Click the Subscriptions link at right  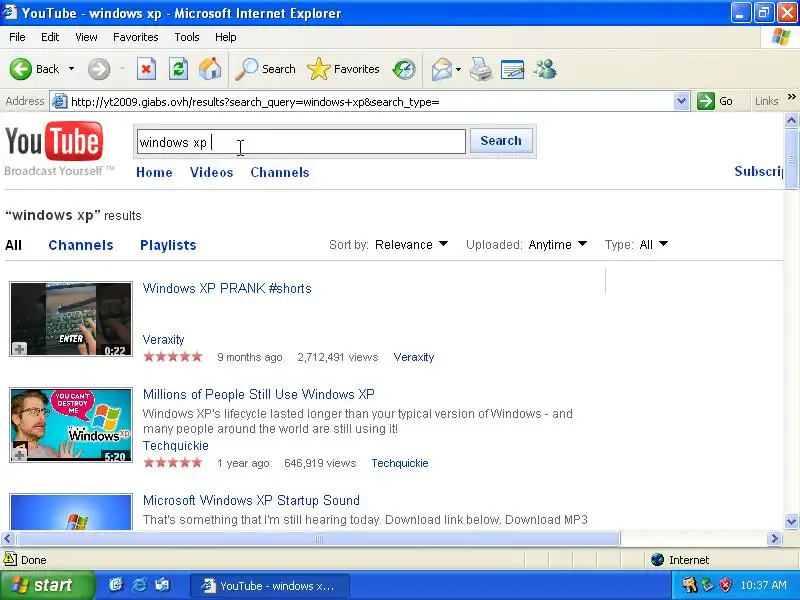click(x=759, y=171)
